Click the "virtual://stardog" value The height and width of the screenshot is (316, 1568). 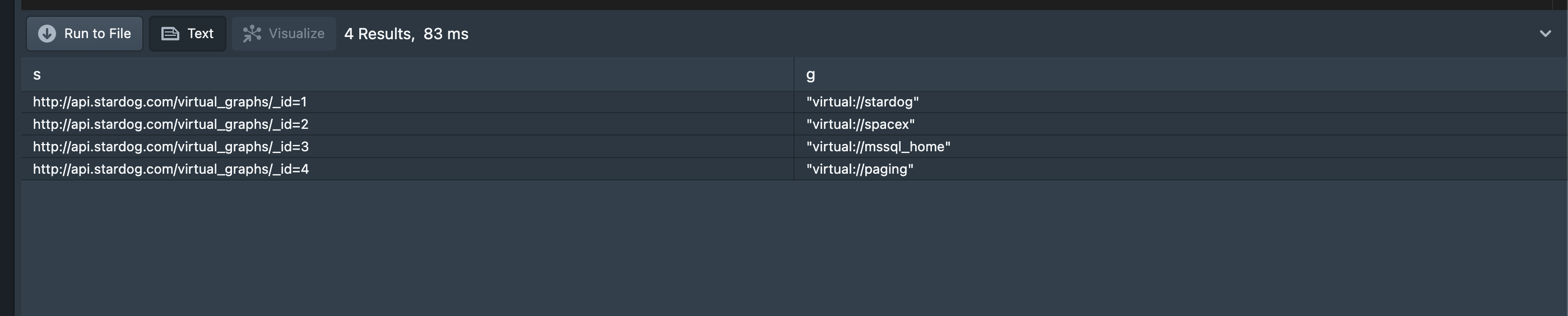click(x=862, y=101)
